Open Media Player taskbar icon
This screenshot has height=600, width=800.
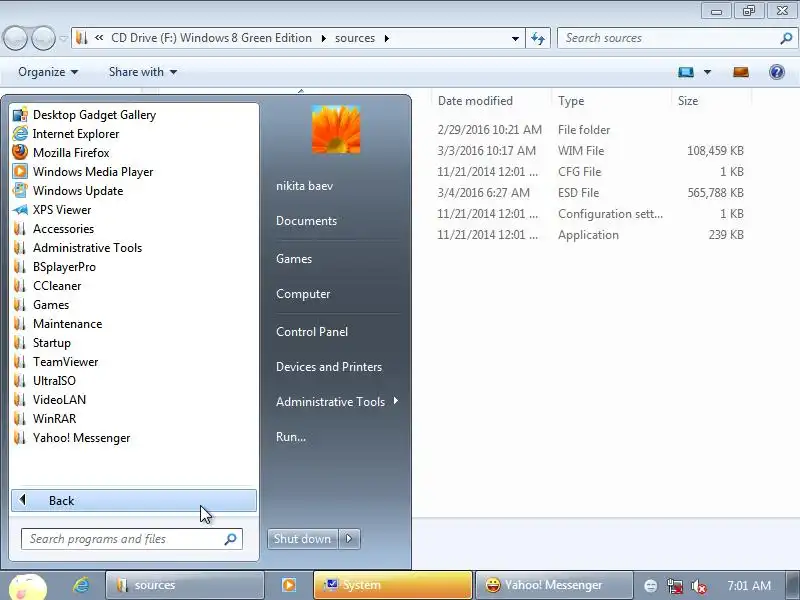pos(289,585)
